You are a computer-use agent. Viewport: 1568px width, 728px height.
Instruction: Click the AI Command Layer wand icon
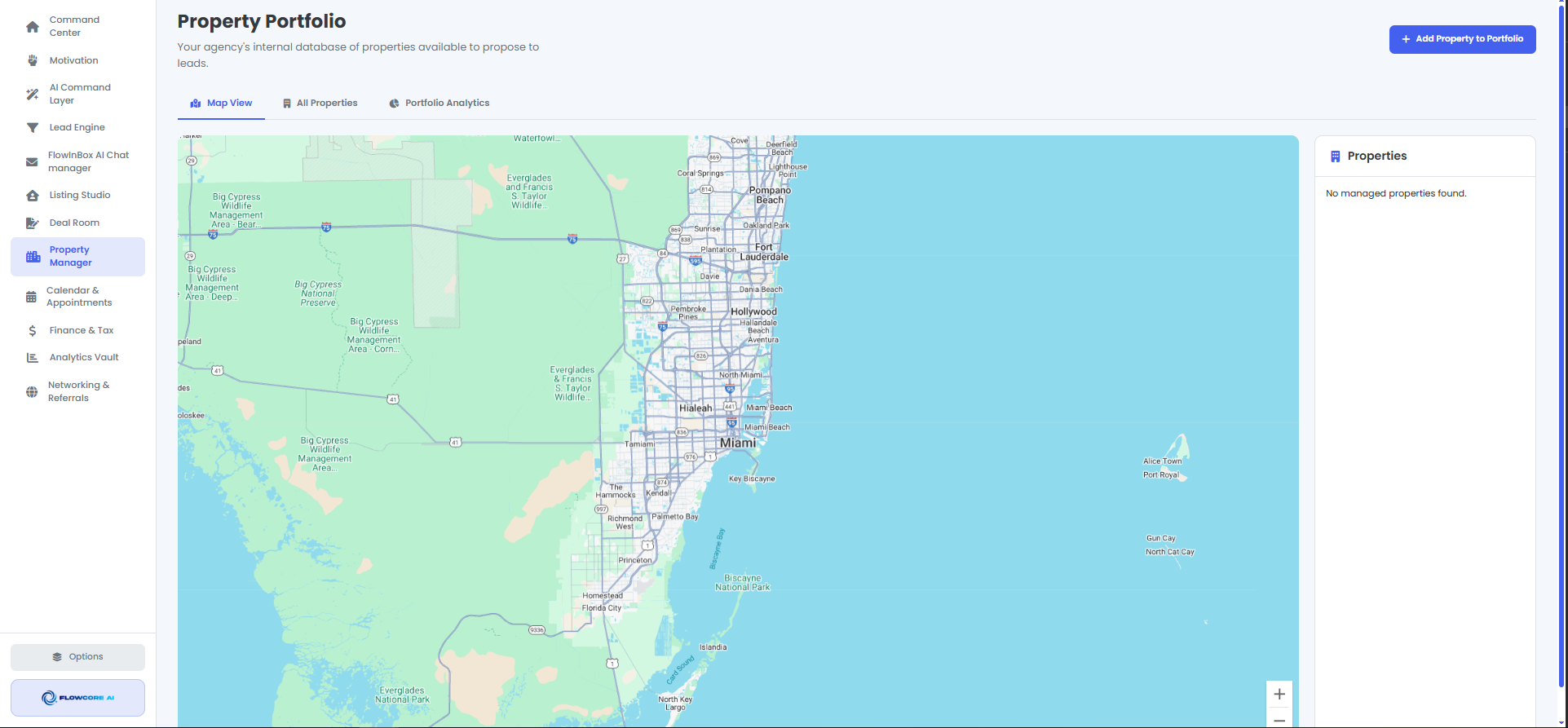tap(33, 94)
